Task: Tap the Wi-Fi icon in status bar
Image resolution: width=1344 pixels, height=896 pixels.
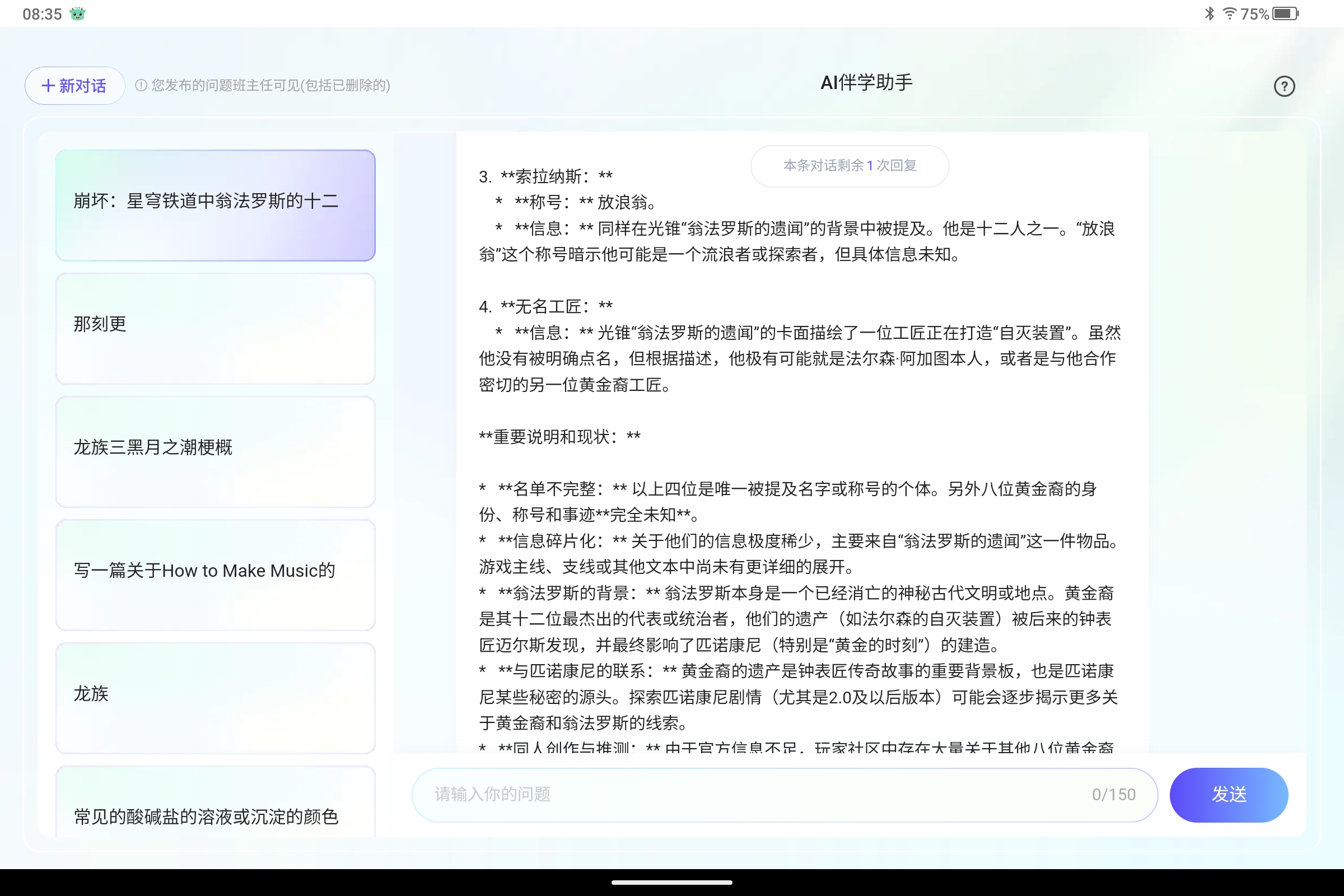Action: pos(1229,13)
